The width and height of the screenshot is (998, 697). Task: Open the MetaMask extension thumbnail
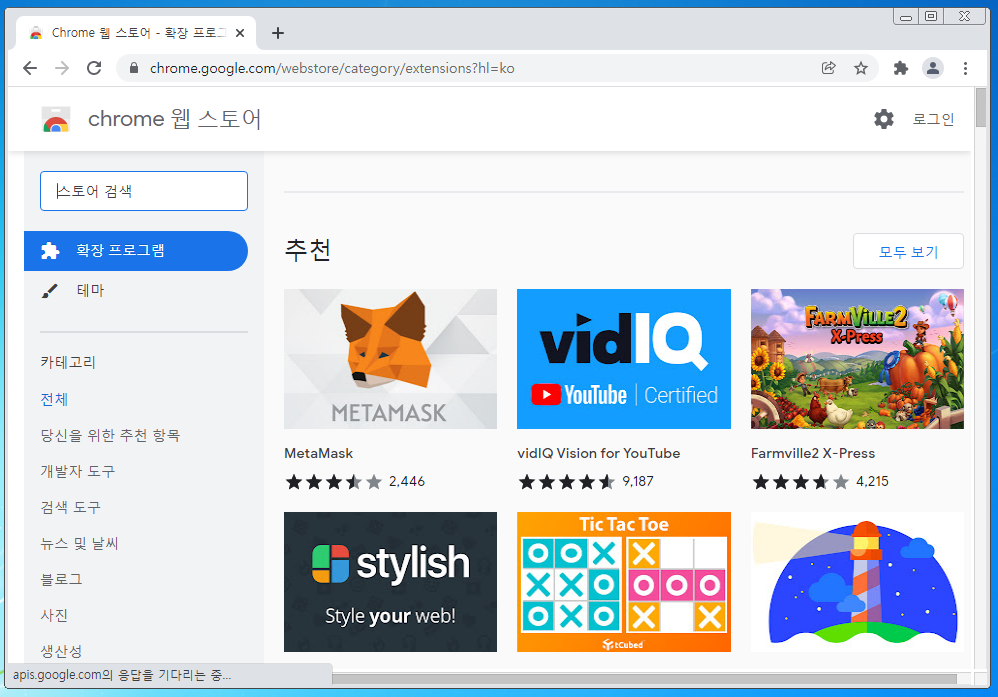click(390, 359)
